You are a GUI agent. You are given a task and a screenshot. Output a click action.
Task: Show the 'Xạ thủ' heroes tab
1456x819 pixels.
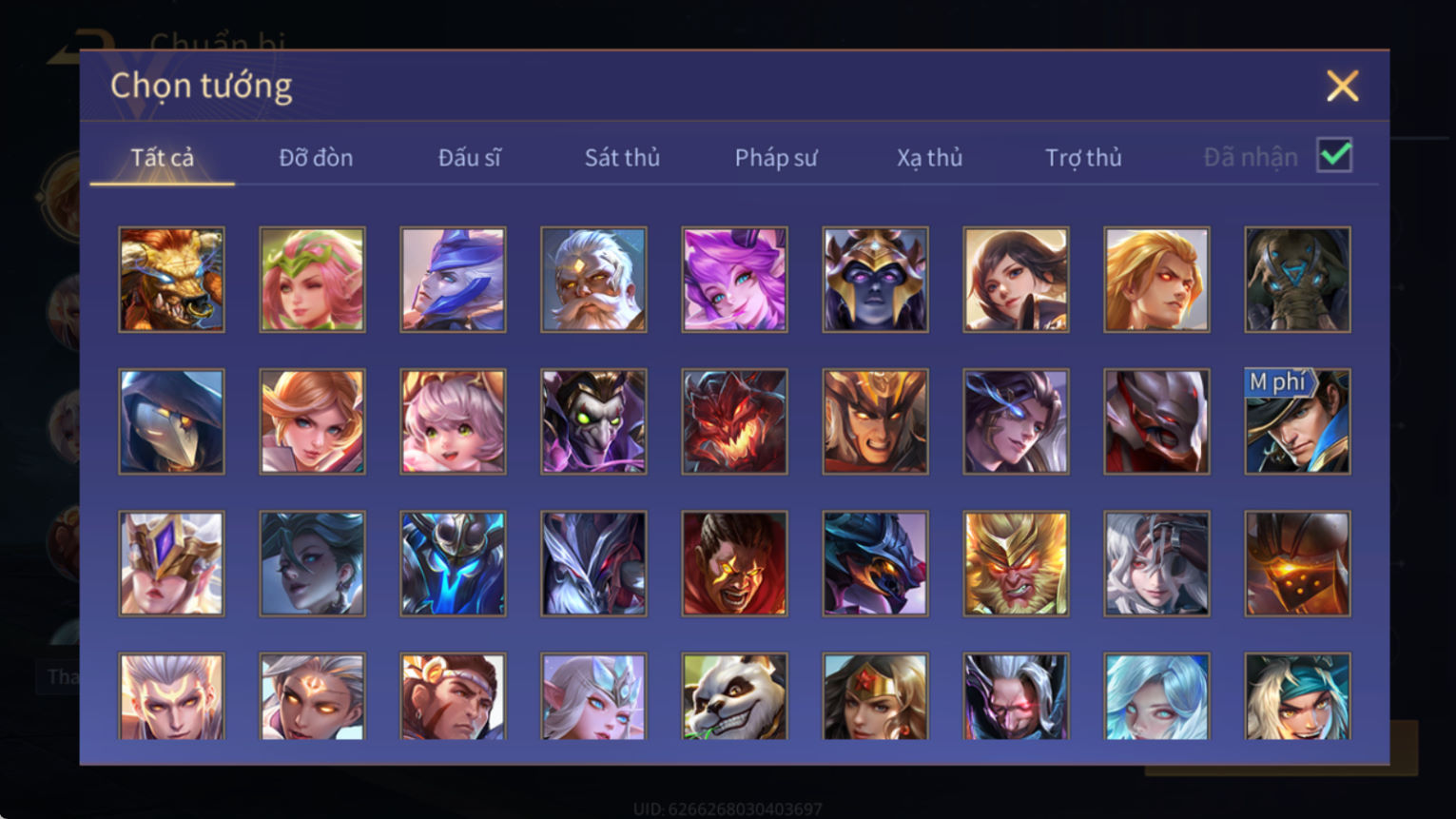(x=929, y=158)
